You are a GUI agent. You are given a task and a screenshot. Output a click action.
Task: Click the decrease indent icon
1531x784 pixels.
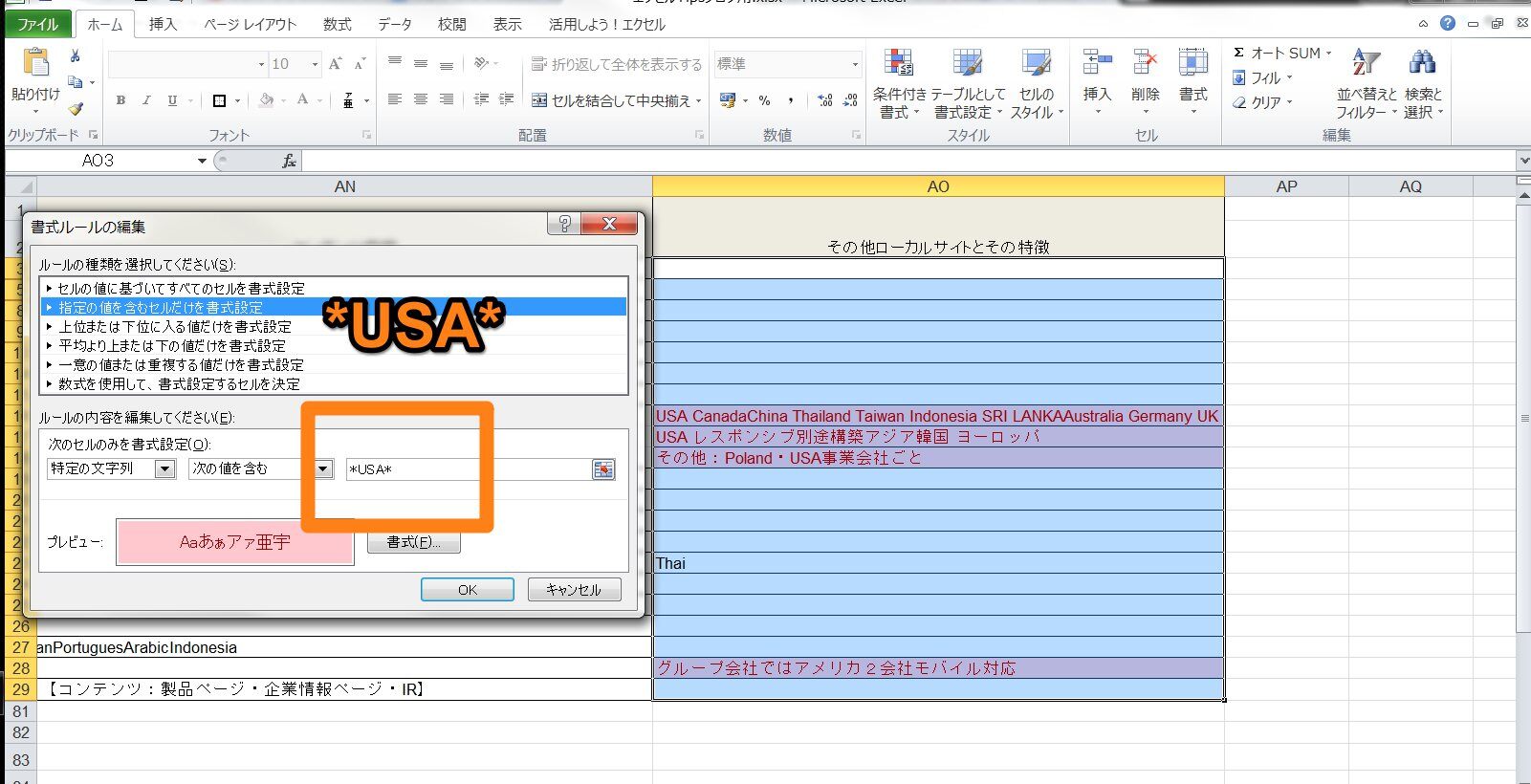(481, 99)
